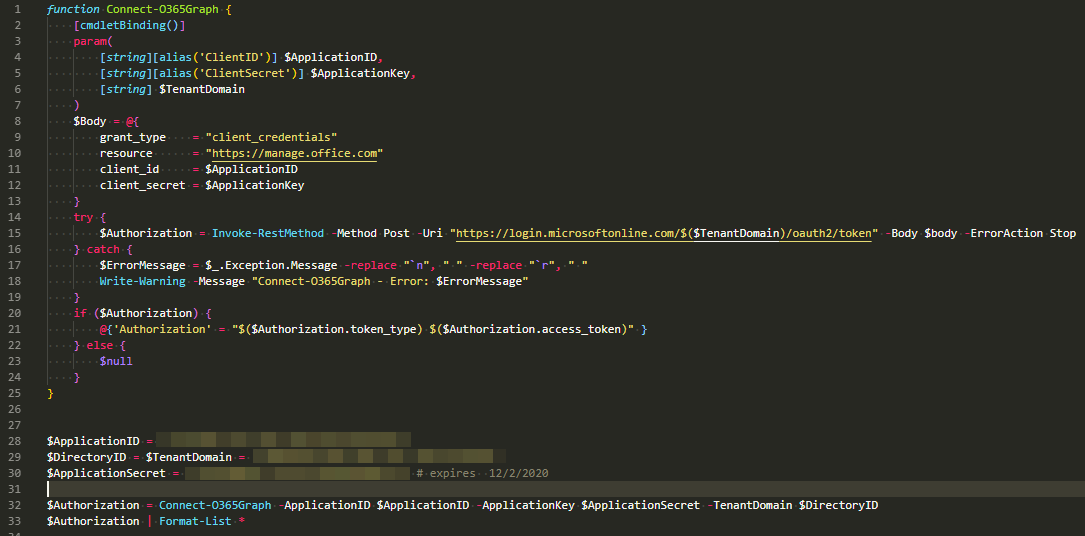Image resolution: width=1085 pixels, height=536 pixels.
Task: Click the $null value in else block
Action: click(x=116, y=361)
